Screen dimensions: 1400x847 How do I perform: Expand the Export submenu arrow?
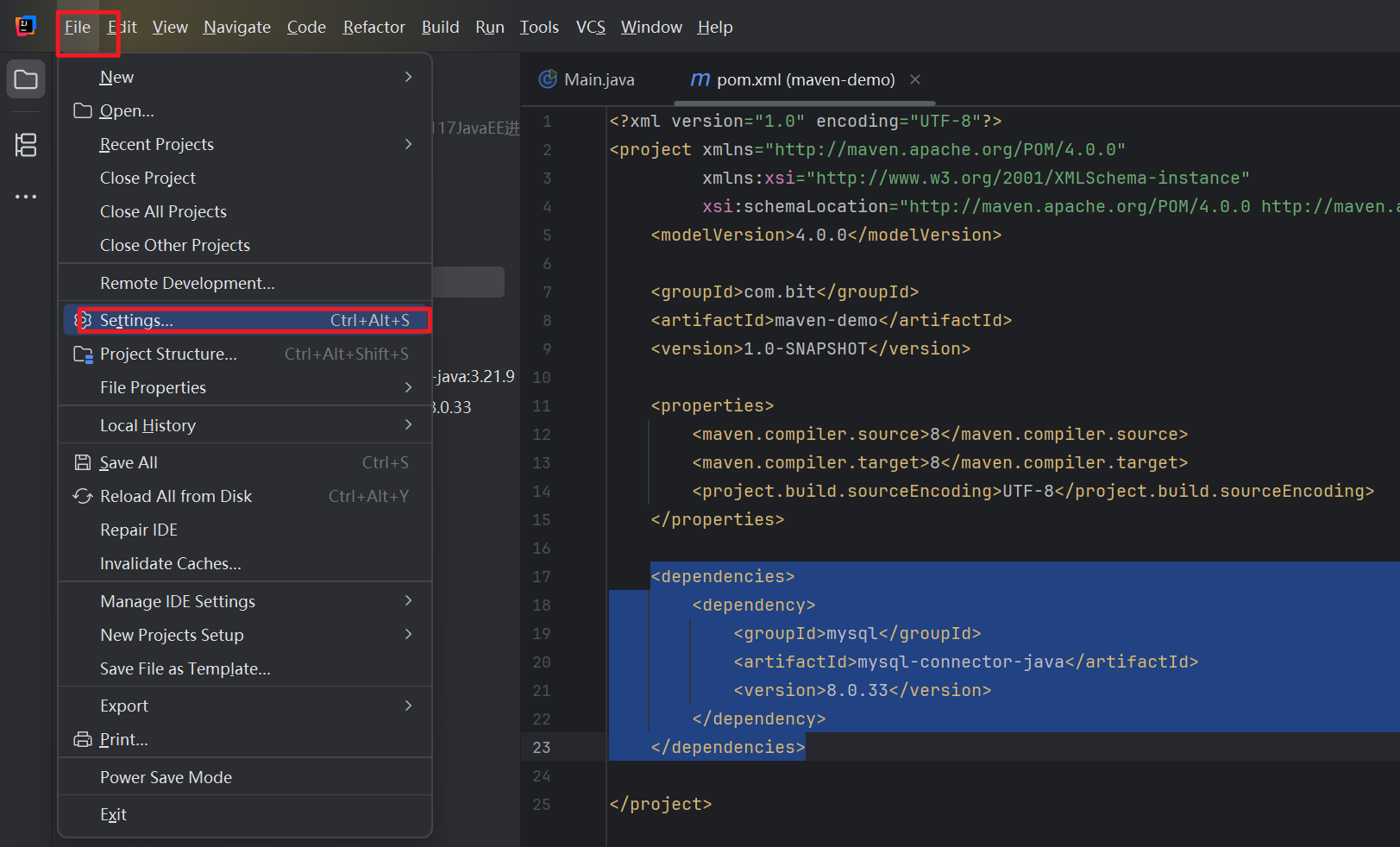click(409, 706)
